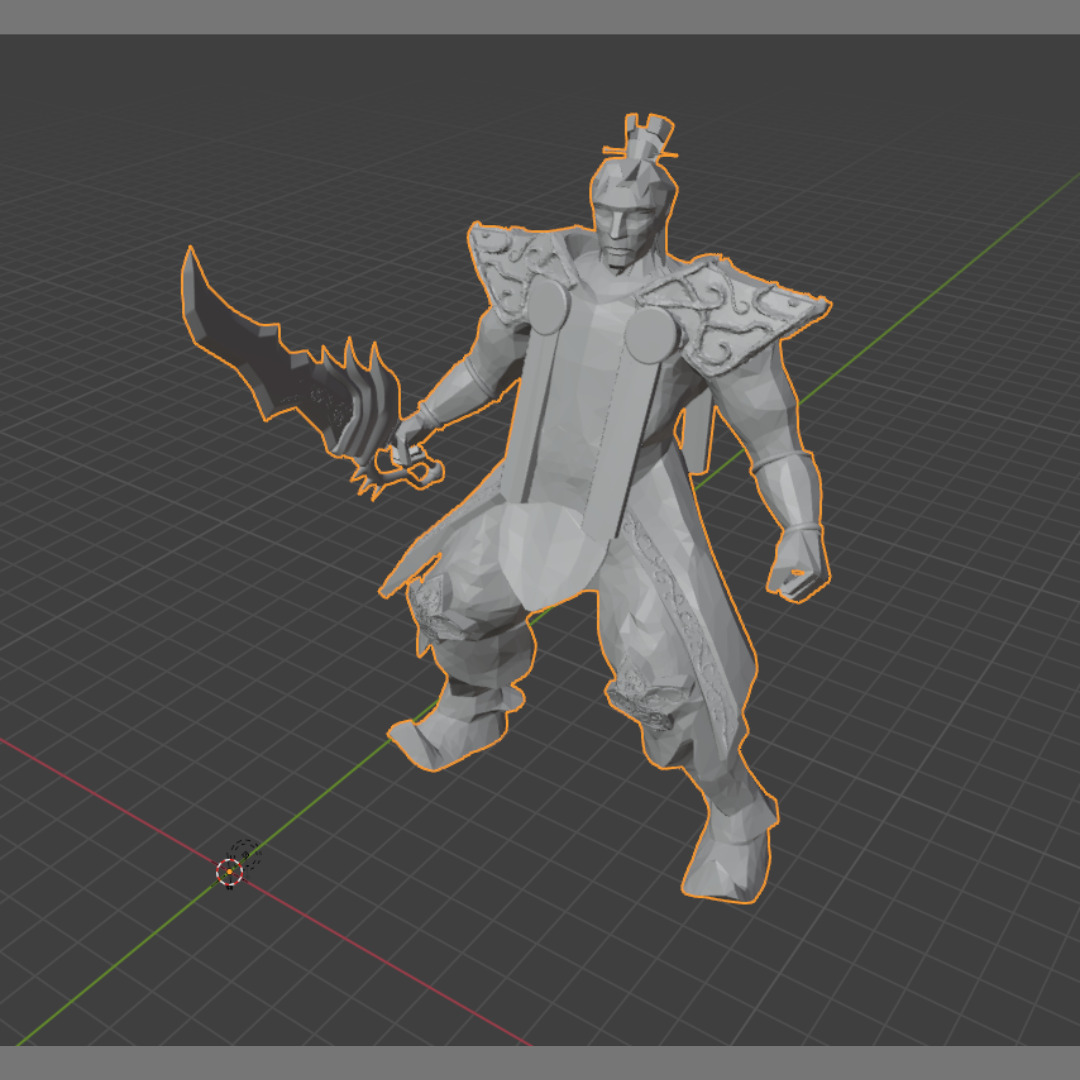Click the 3D cursor at the world origin
The image size is (1080, 1080).
[x=229, y=871]
